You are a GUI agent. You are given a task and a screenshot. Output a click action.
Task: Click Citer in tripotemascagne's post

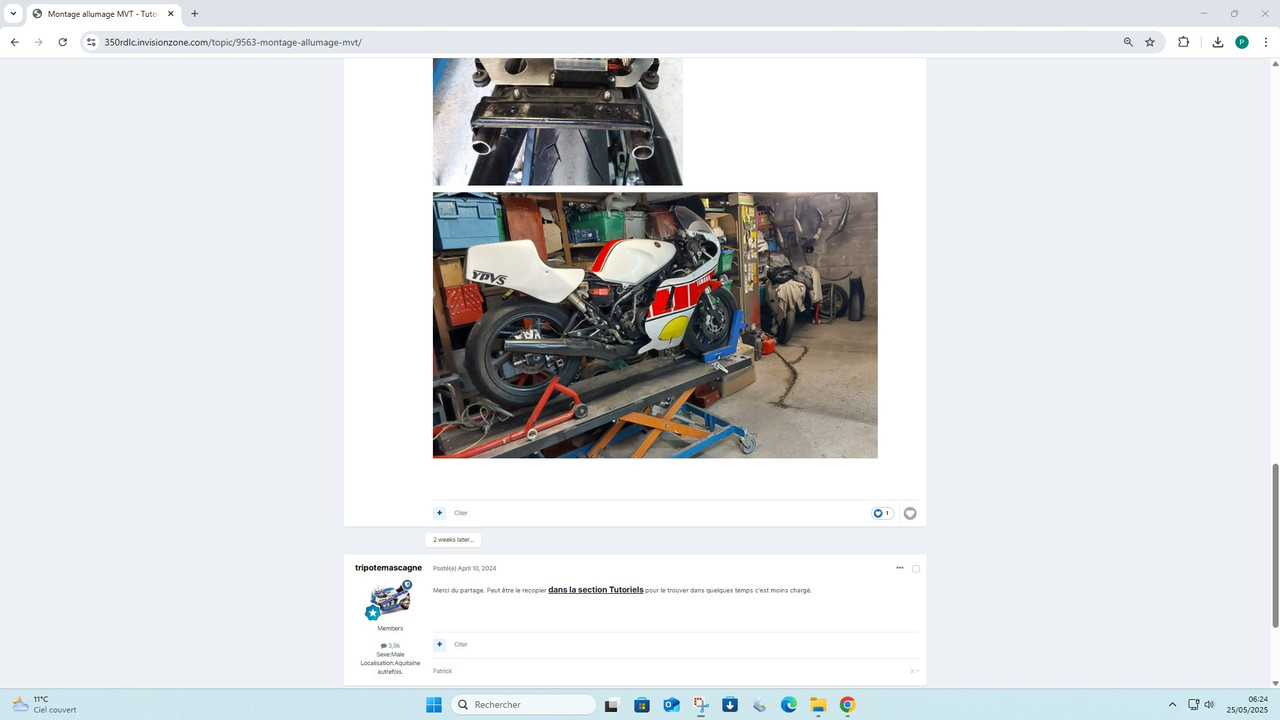coord(461,644)
